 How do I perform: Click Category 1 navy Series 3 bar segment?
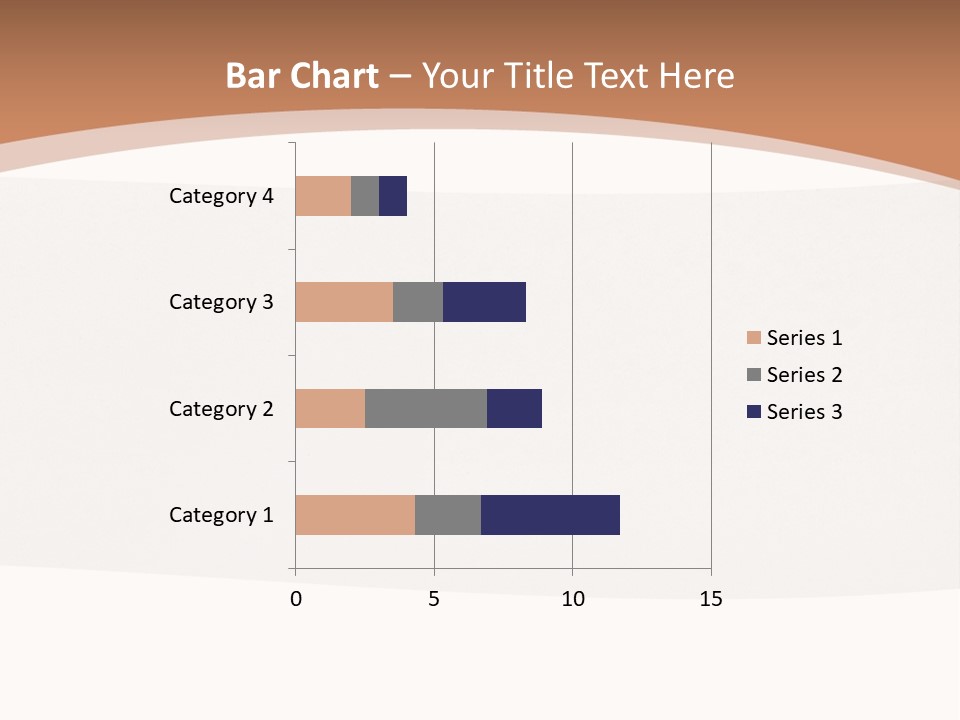tap(550, 515)
